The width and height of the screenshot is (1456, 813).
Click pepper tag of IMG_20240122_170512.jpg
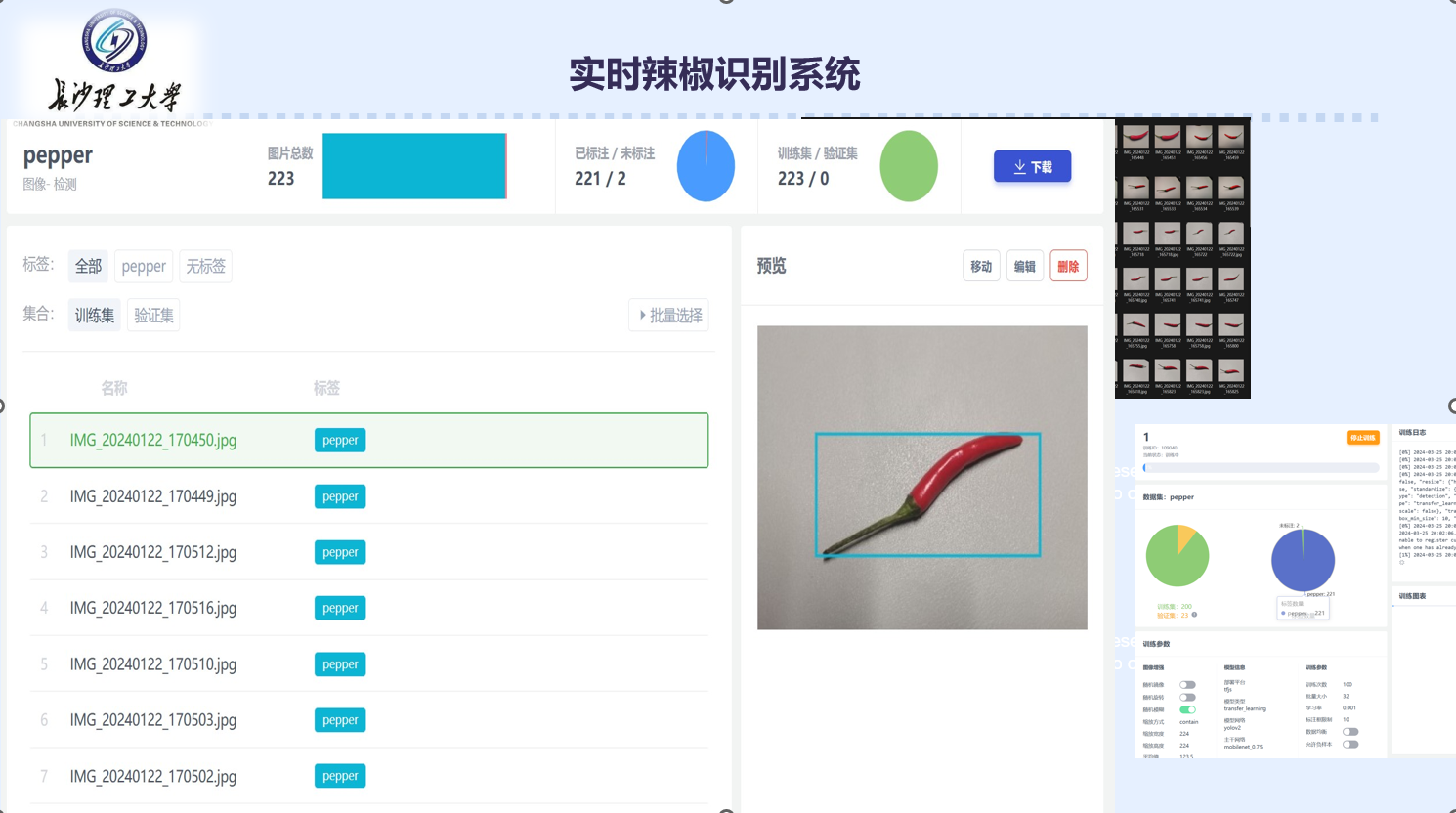(340, 552)
